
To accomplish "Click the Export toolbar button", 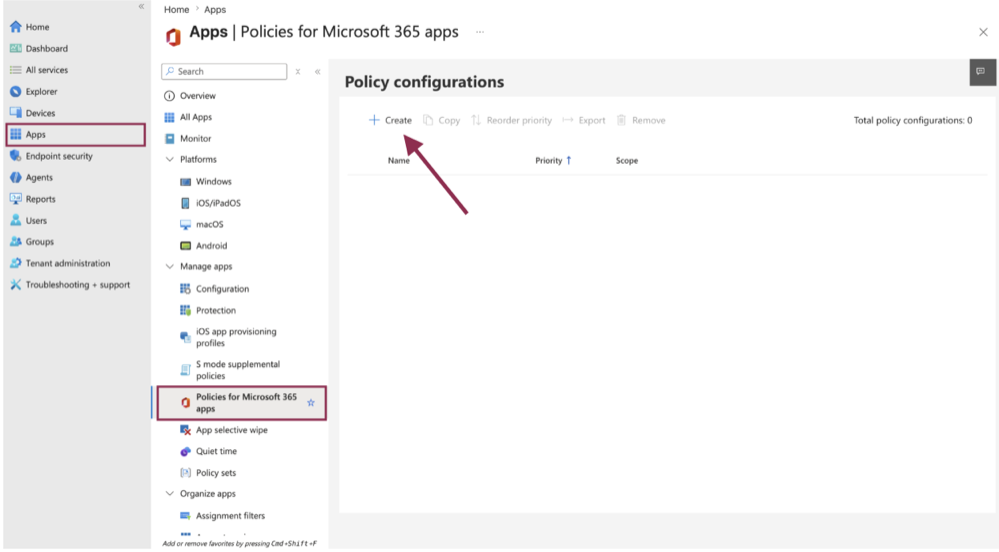I will (x=584, y=120).
